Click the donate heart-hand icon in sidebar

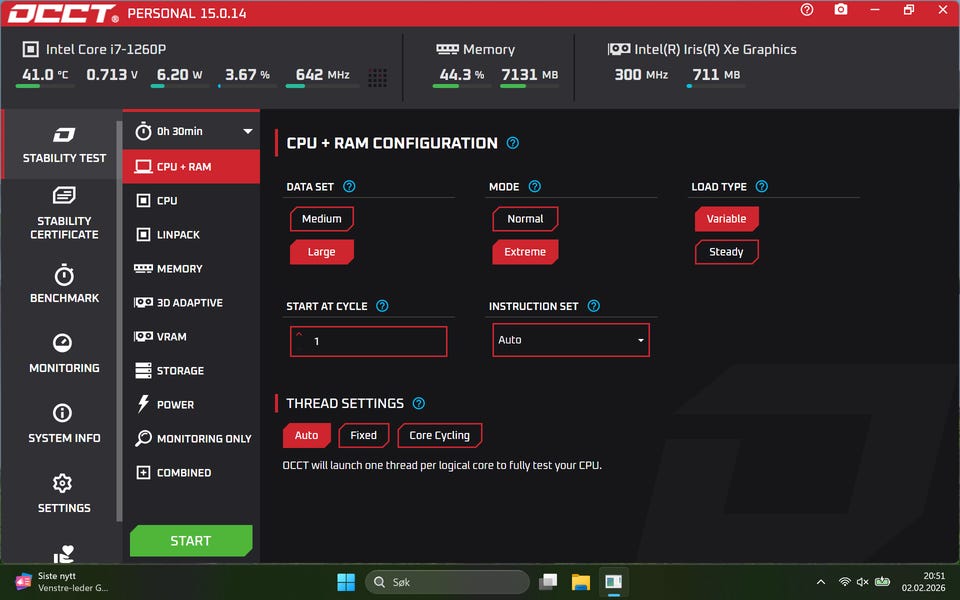coord(63,553)
